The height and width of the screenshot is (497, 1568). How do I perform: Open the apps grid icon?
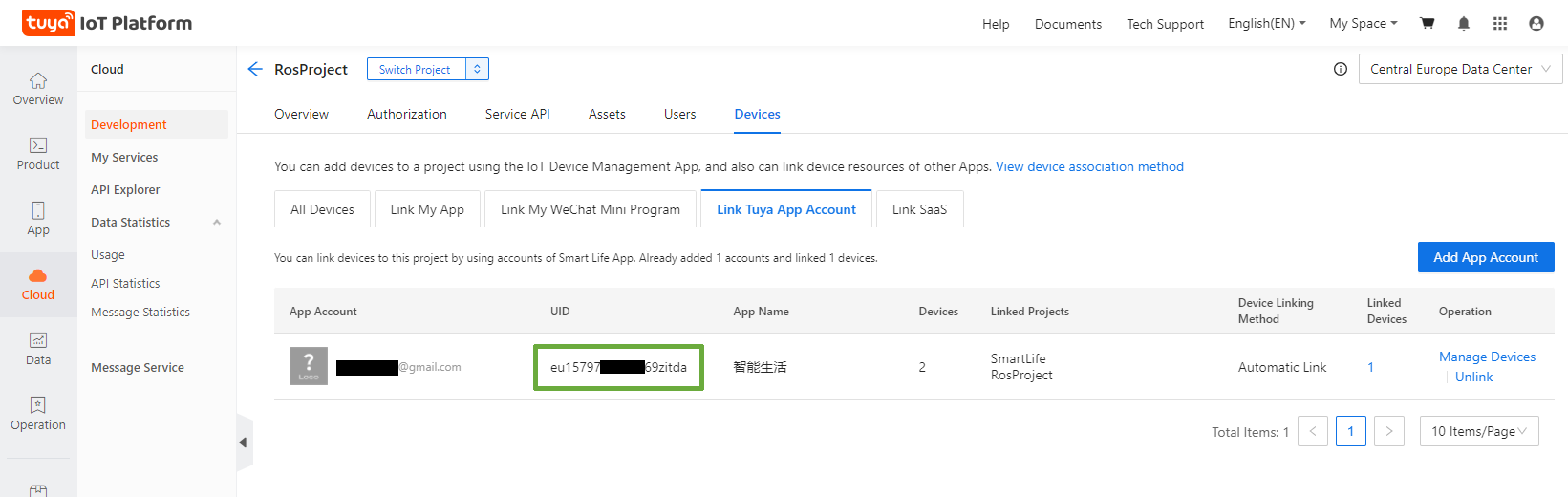[x=1500, y=23]
